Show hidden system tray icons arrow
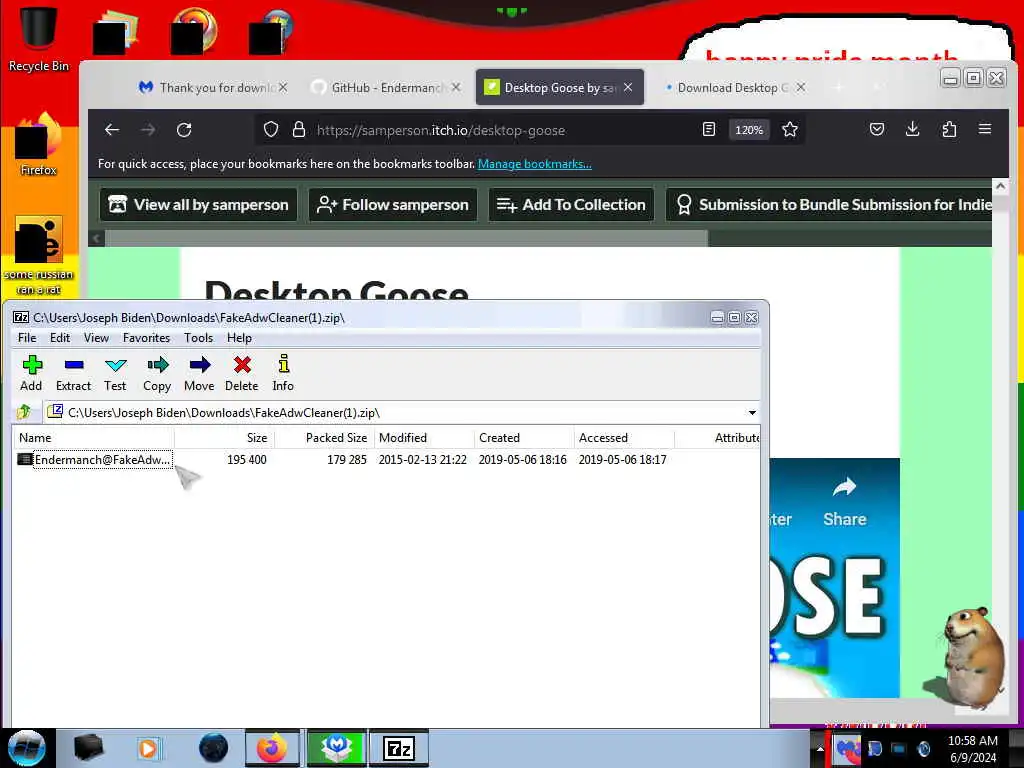 pyautogui.click(x=819, y=748)
